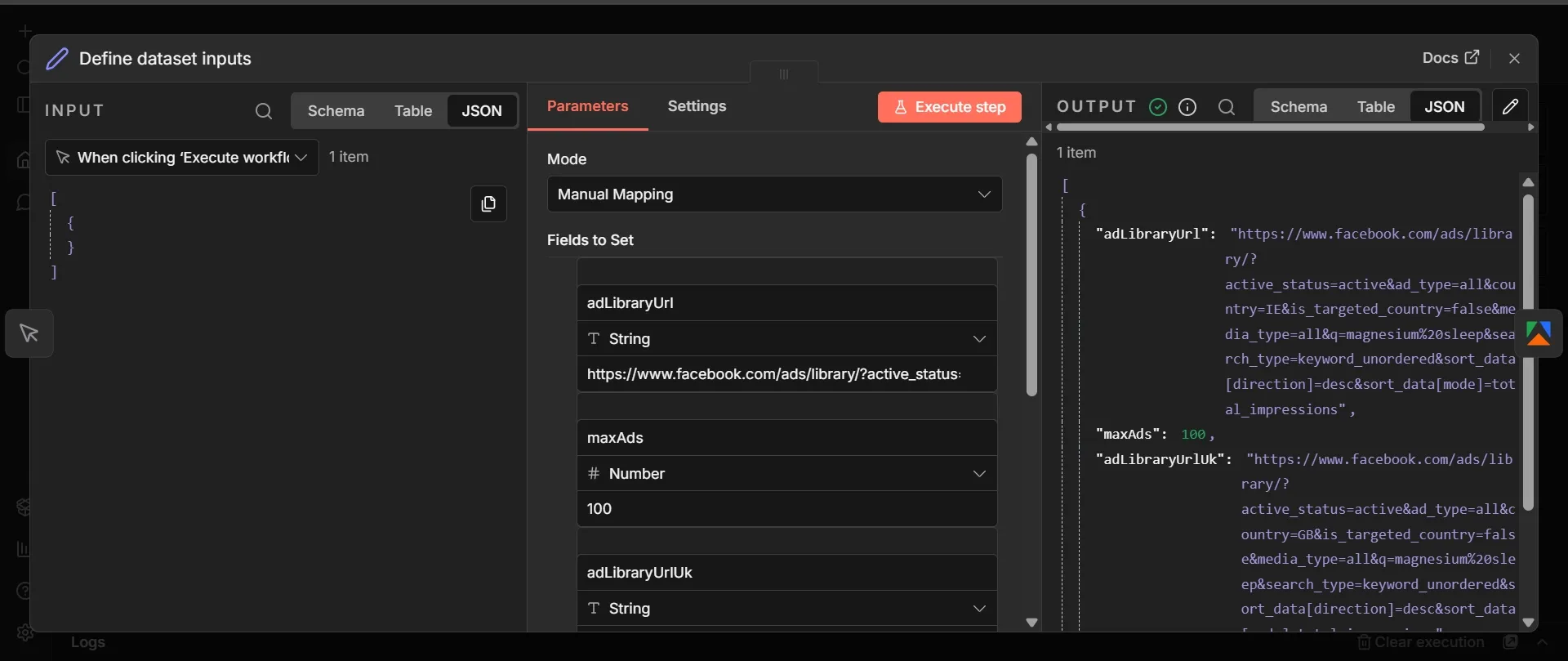Click the output JSON vertical scrollbar thumb
1568x661 pixels.
click(1528, 352)
